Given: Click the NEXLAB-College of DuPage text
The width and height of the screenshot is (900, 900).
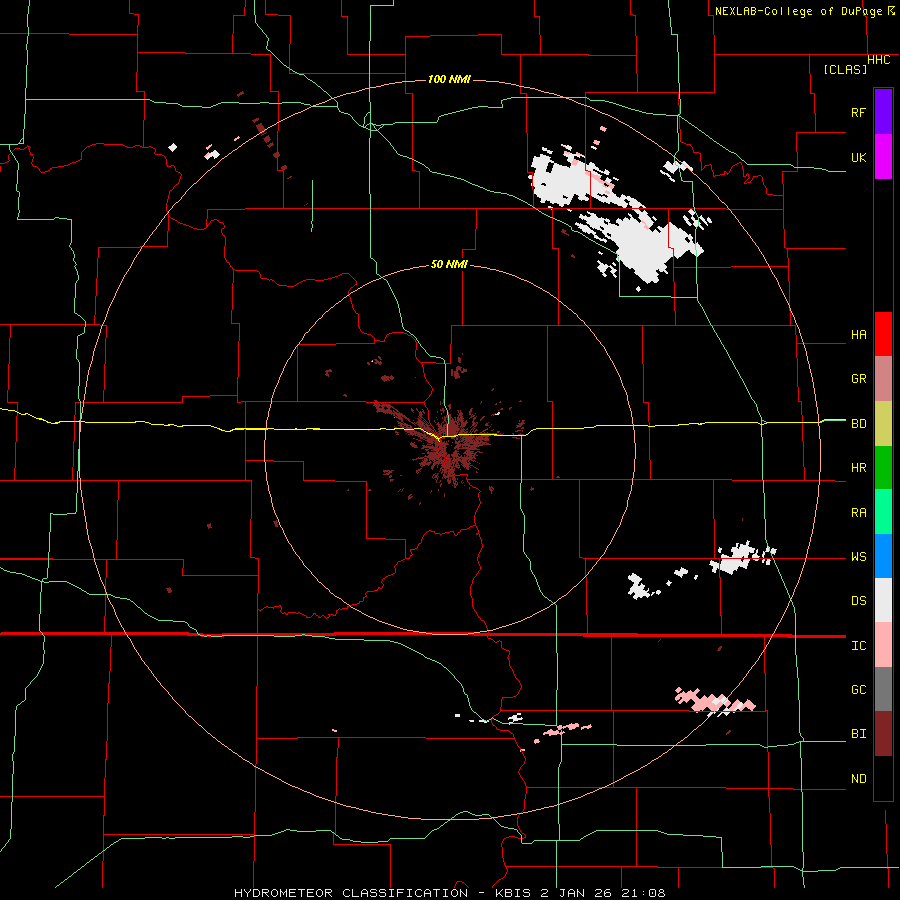Looking at the screenshot, I should point(800,11).
